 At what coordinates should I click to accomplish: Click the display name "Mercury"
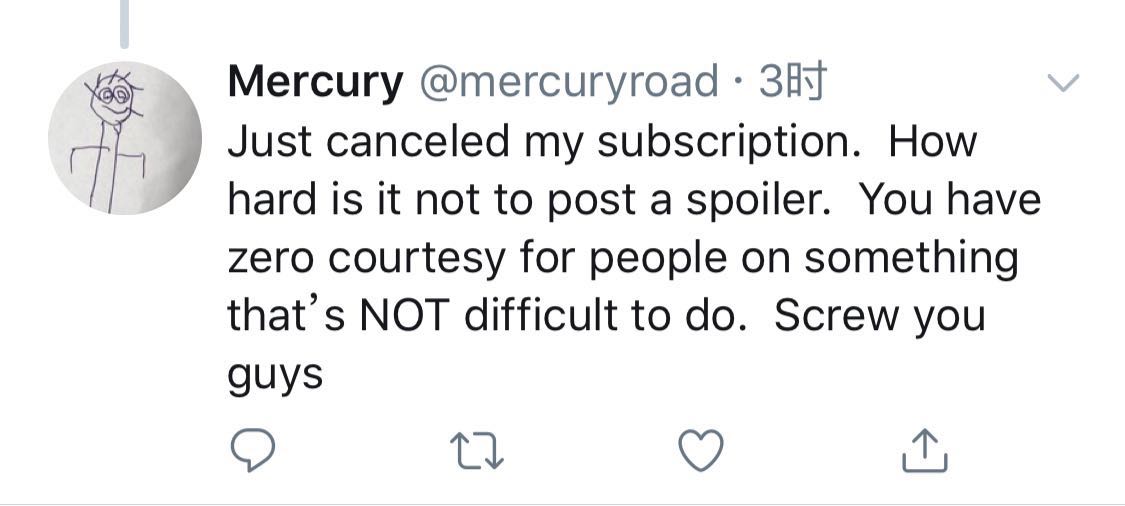pyautogui.click(x=314, y=83)
